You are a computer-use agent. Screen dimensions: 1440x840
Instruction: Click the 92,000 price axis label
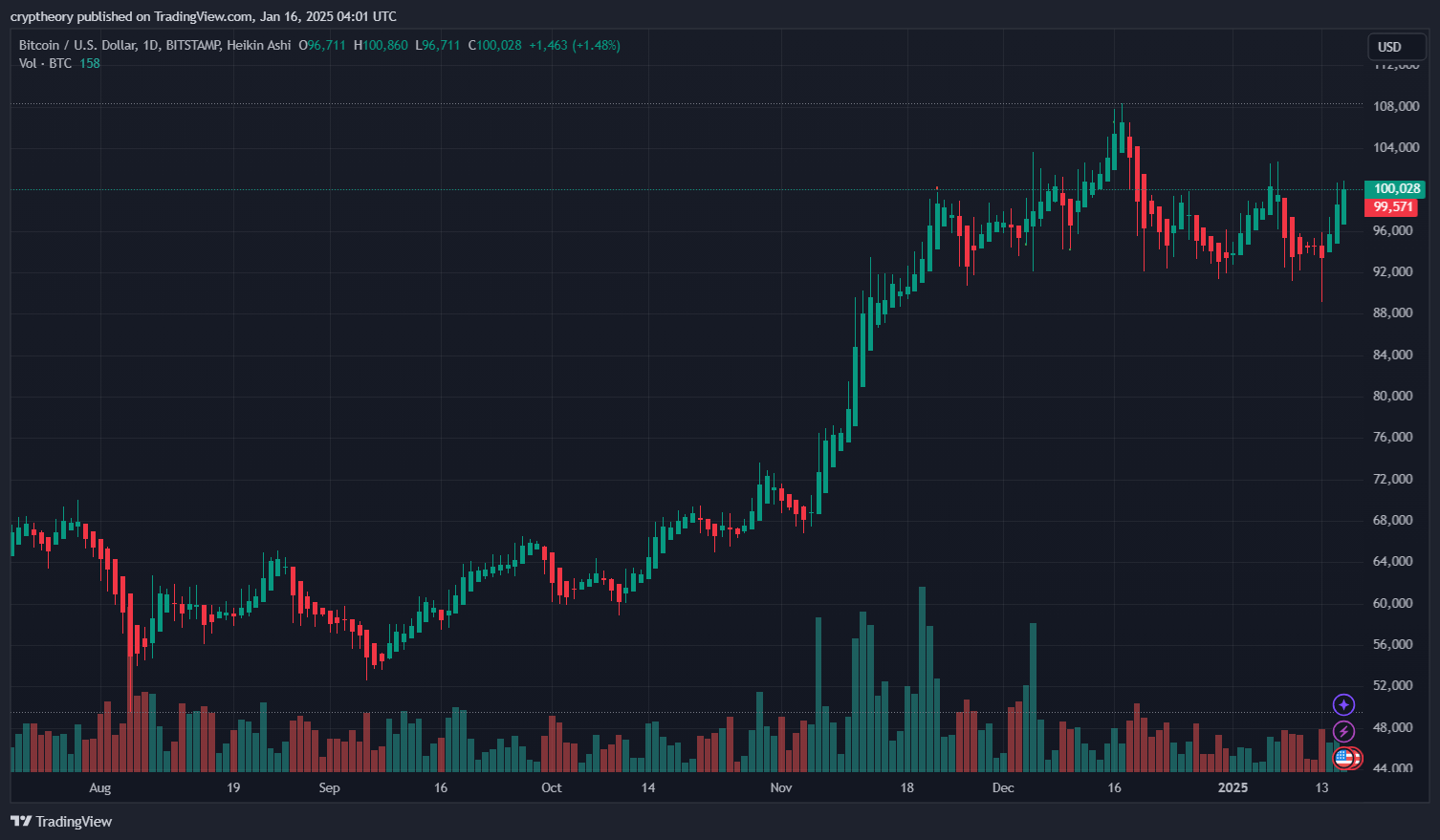(1392, 271)
